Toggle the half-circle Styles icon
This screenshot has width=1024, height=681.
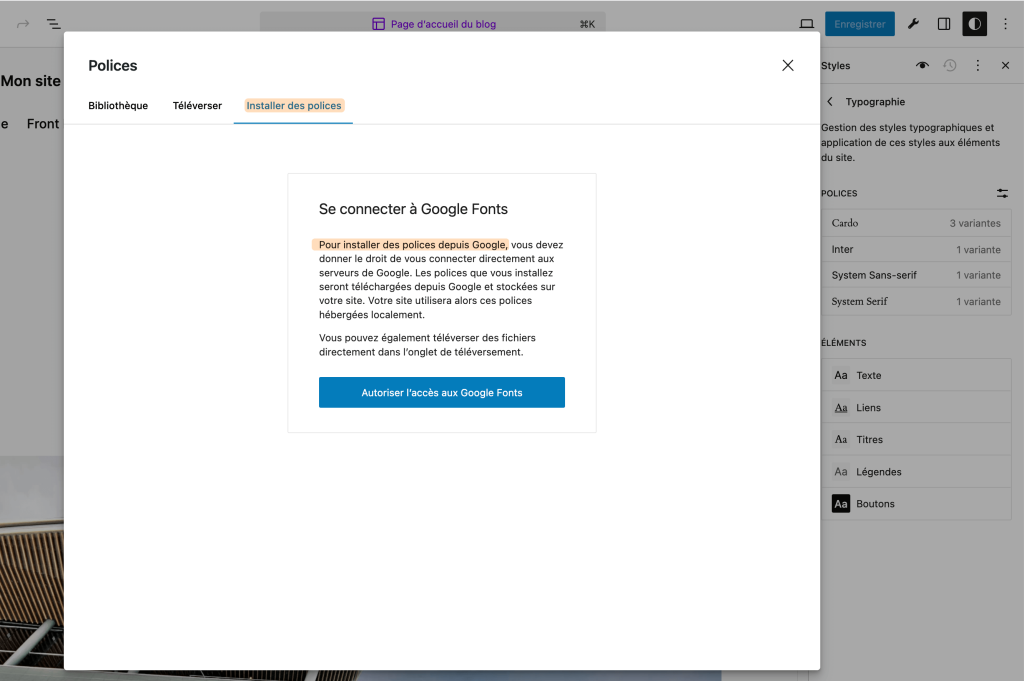(x=974, y=24)
